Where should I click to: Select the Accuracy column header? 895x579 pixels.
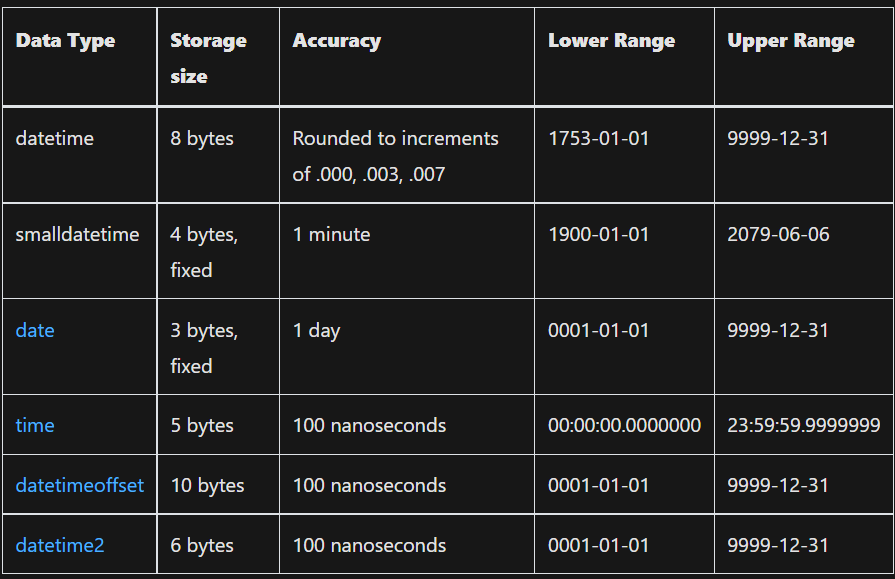pos(337,41)
